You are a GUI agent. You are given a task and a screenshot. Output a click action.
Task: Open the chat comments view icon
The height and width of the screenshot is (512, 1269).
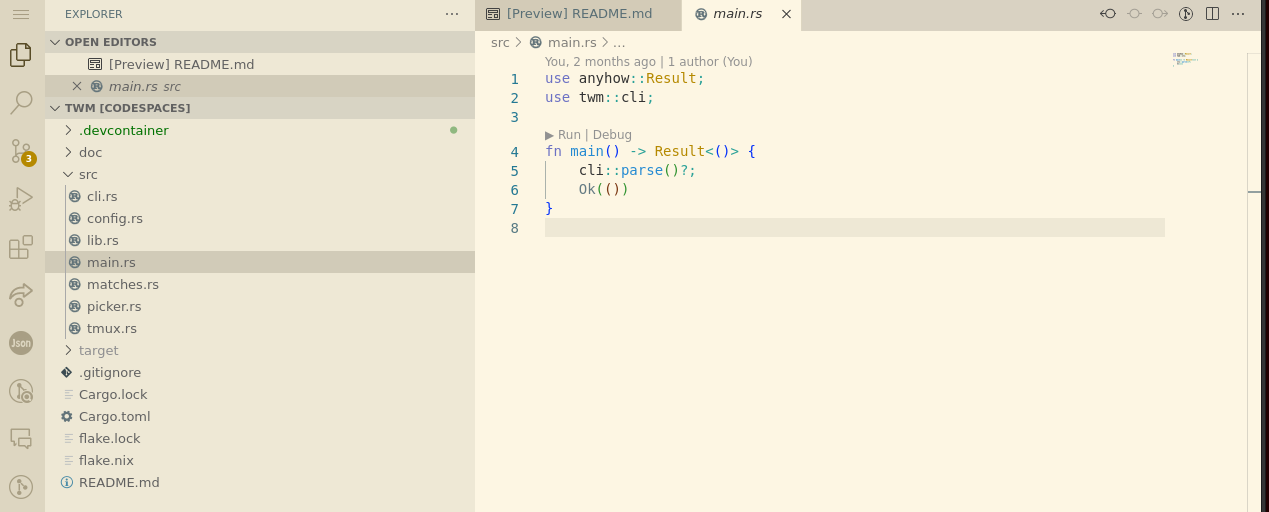[x=21, y=438]
